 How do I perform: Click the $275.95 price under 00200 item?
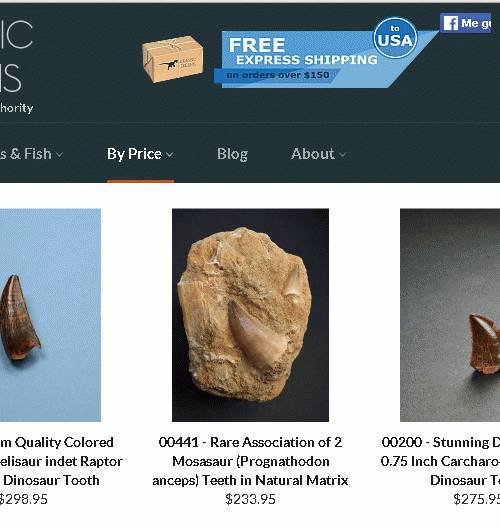pos(476,499)
